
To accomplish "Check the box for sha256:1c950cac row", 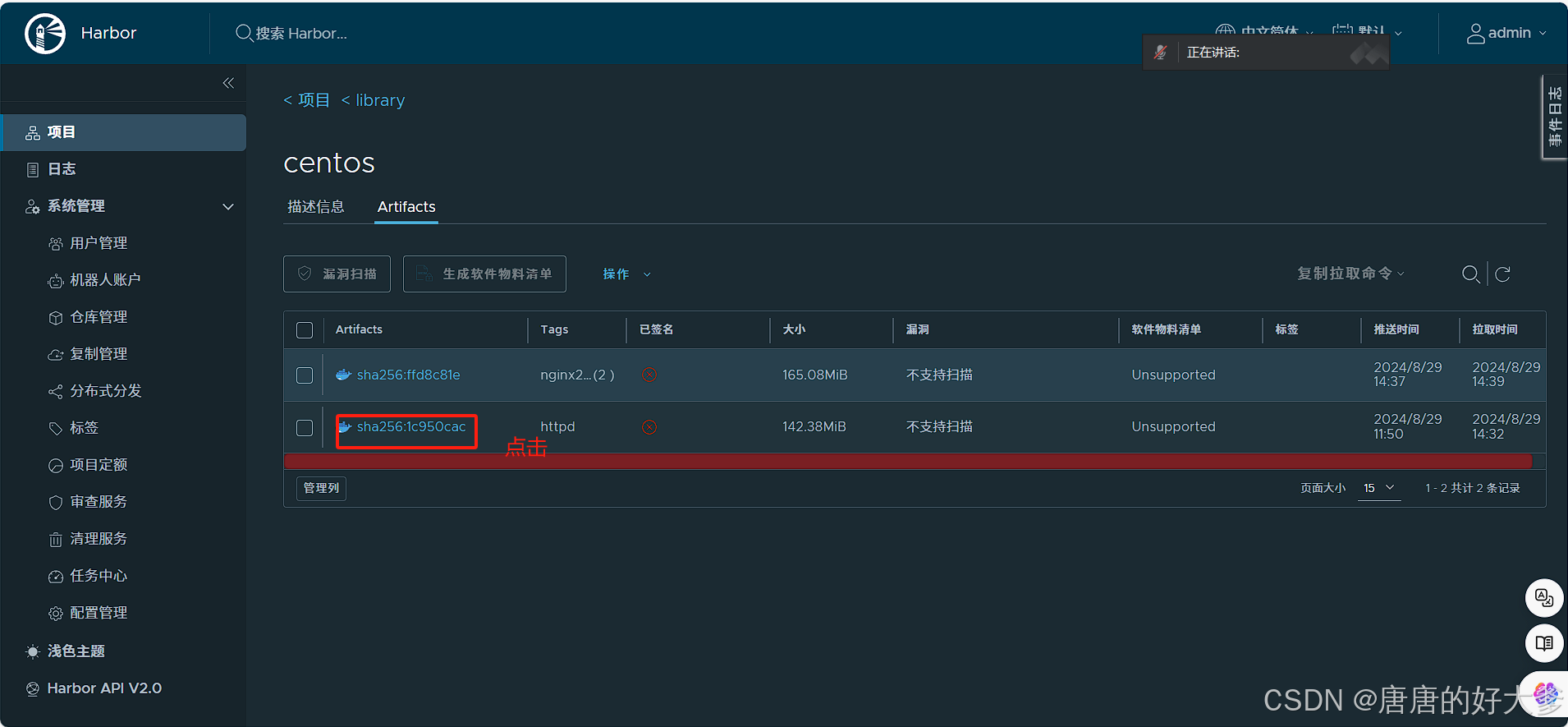I will (305, 428).
